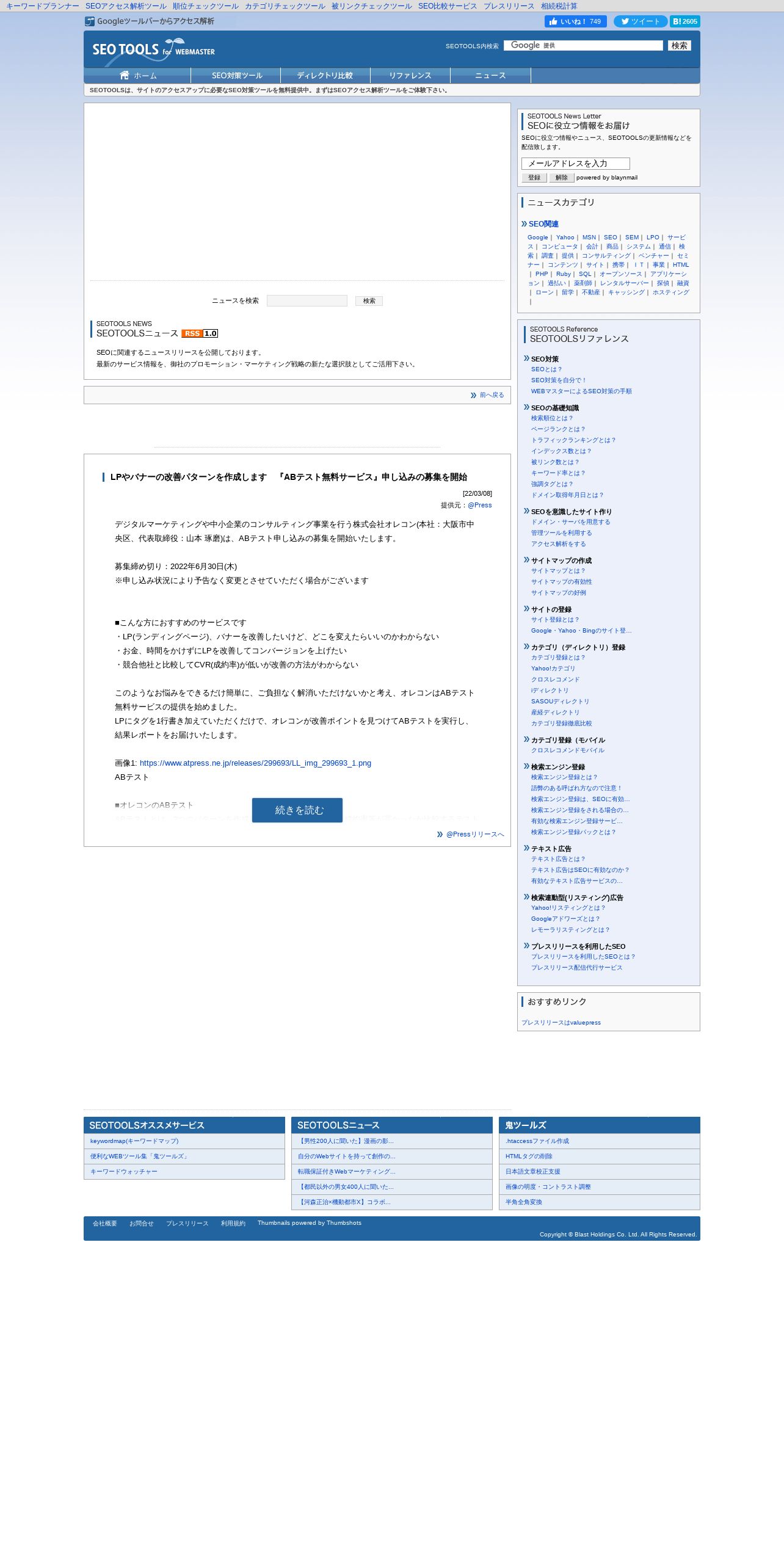Click 会社概要 in the footer
784x1568 pixels.
click(104, 1224)
